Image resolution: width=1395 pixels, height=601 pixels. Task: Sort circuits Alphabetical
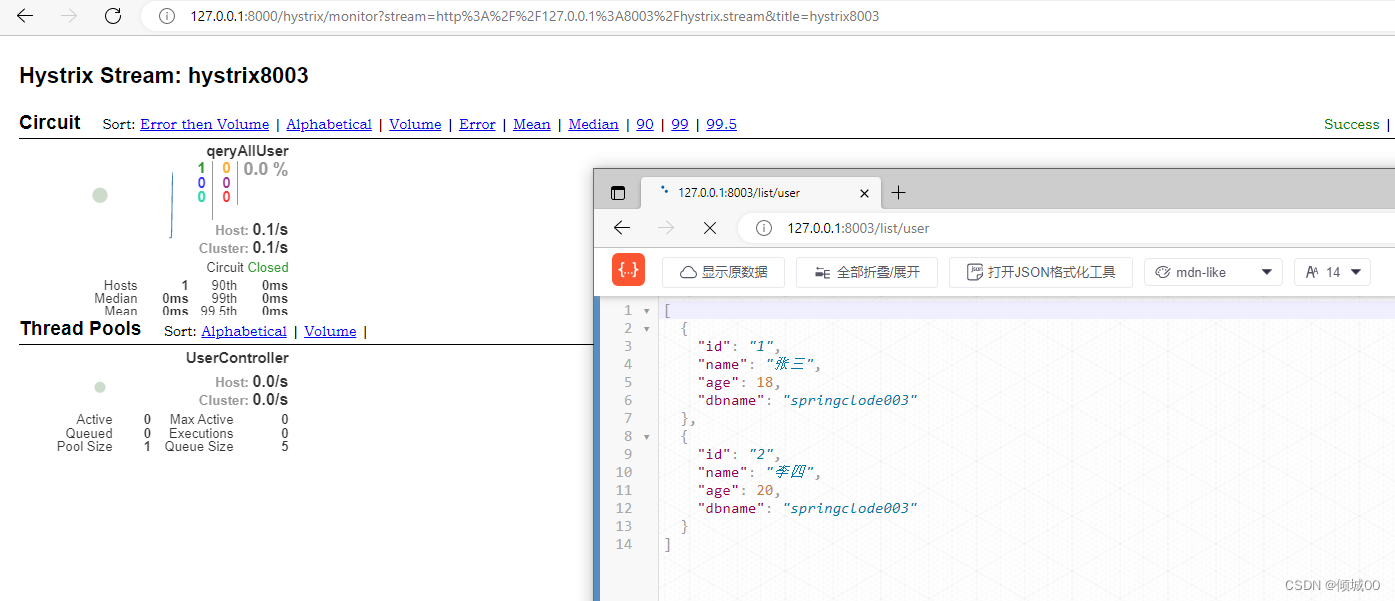click(x=329, y=124)
